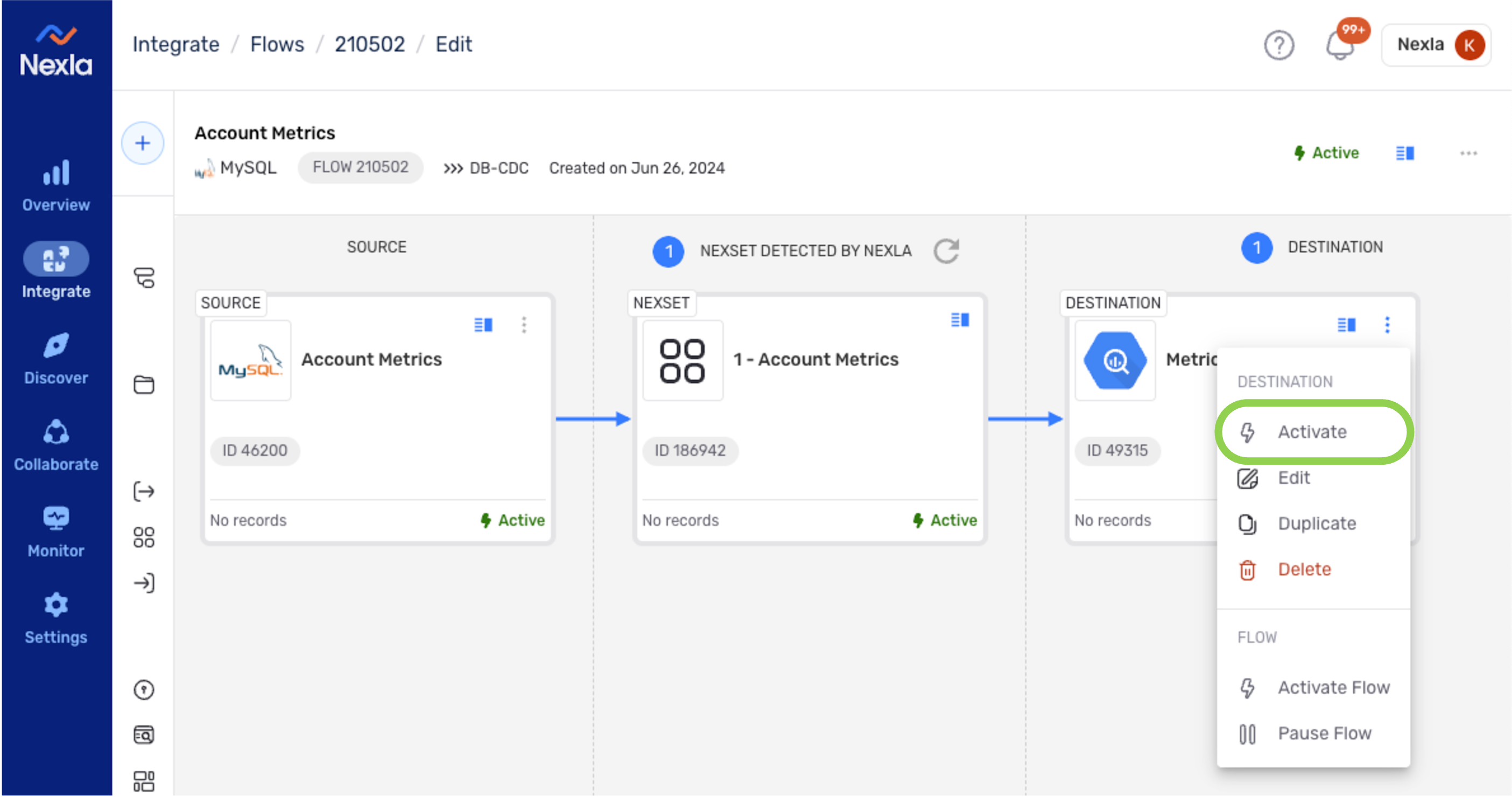Click the nexset four-squares card icon
The height and width of the screenshot is (797, 1512).
[683, 361]
